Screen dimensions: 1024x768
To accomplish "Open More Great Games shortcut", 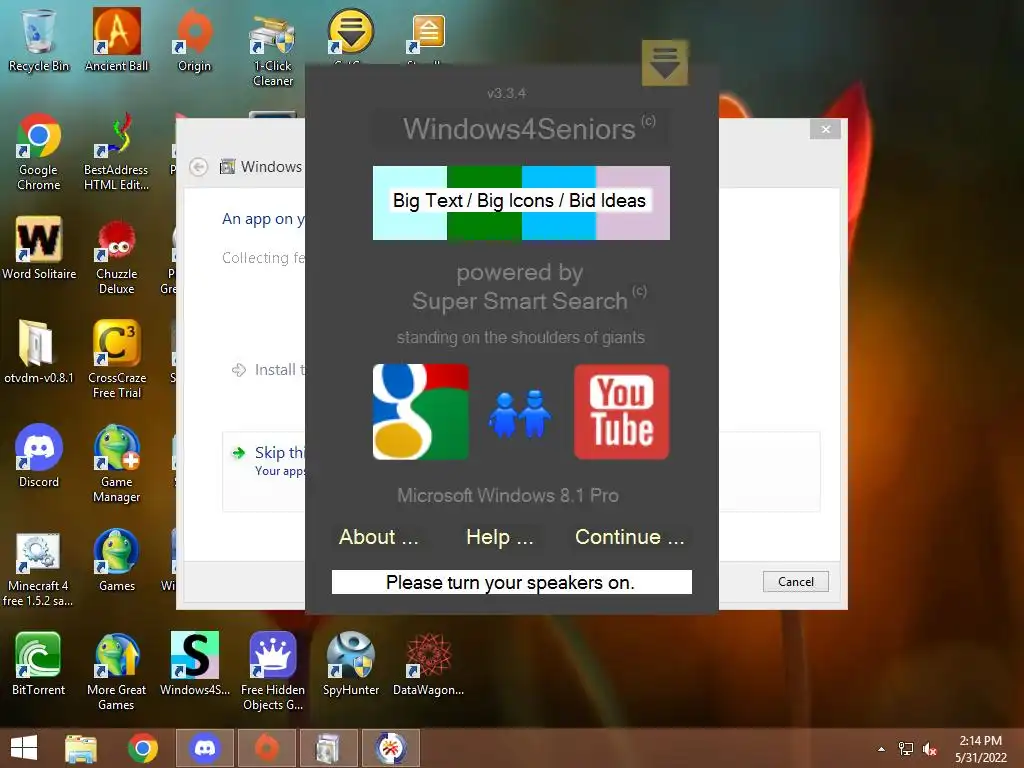I will [116, 671].
